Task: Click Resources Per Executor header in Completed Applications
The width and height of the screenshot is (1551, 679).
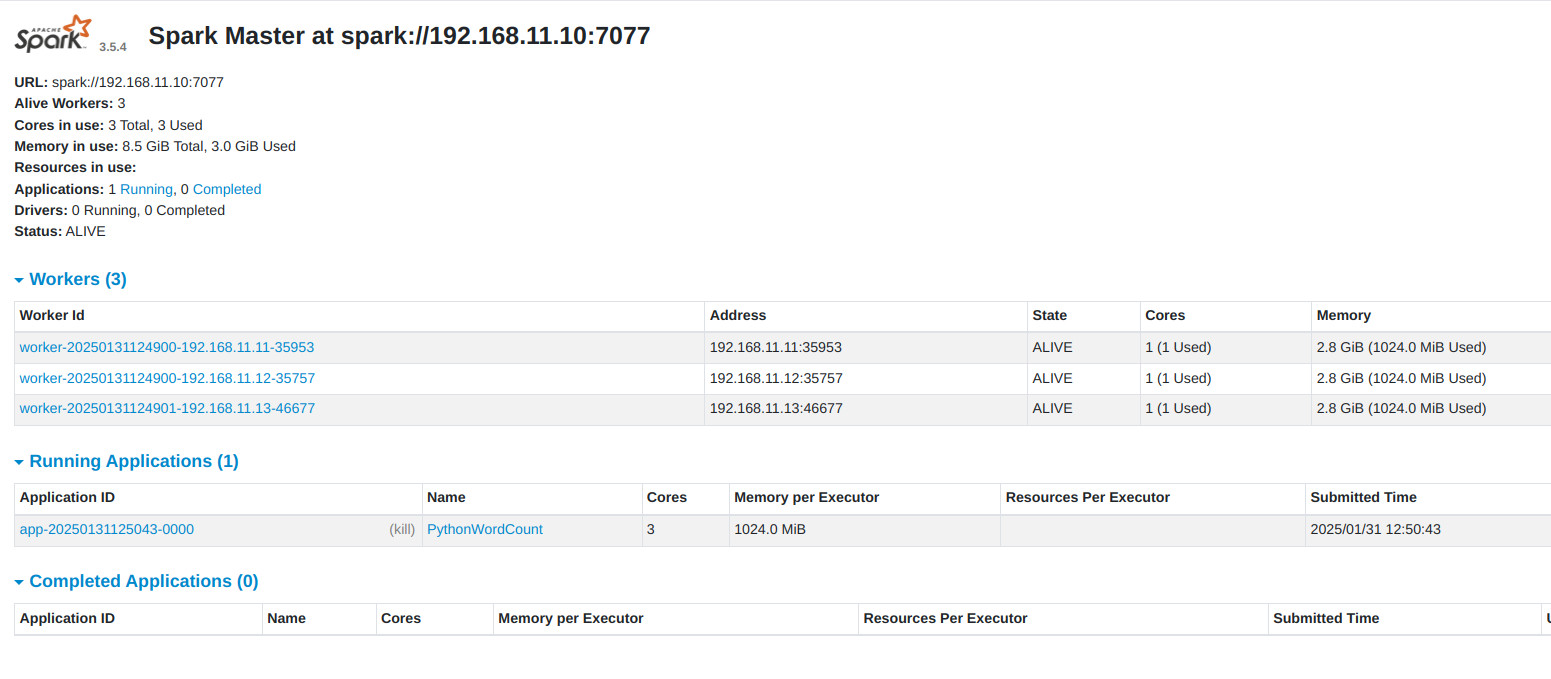Action: (x=945, y=618)
